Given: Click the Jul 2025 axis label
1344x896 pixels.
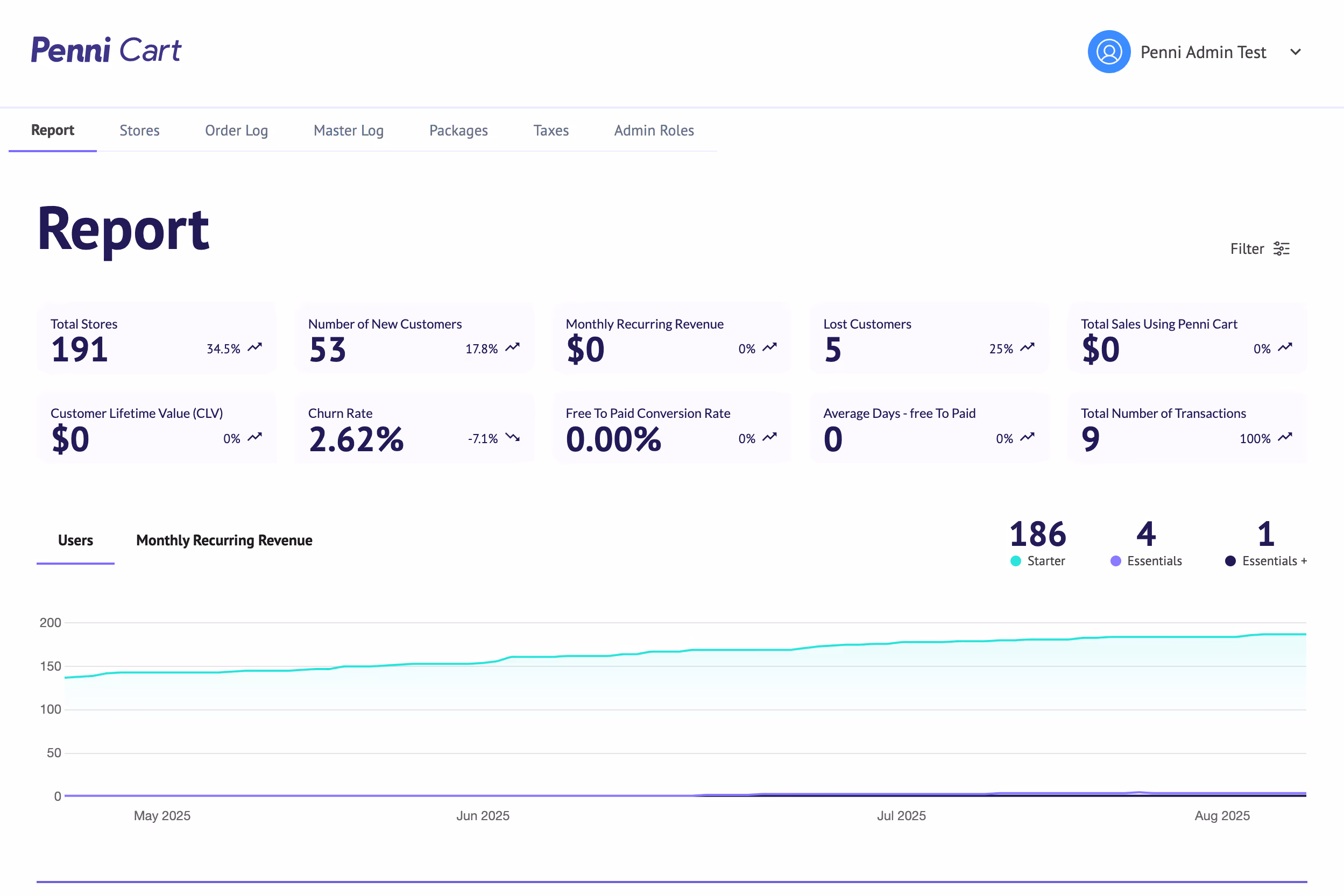Looking at the screenshot, I should pyautogui.click(x=902, y=815).
